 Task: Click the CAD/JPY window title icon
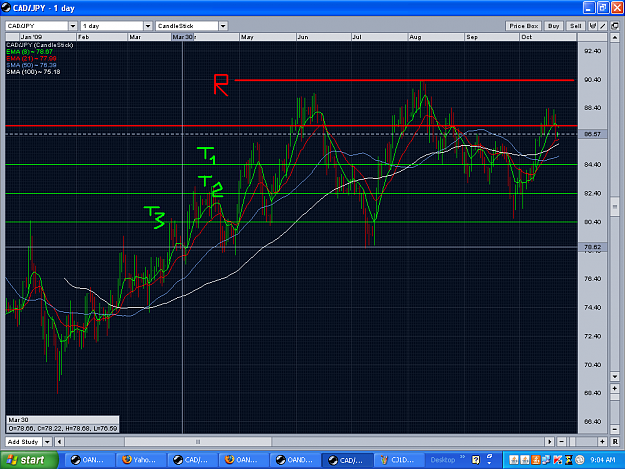click(6, 8)
